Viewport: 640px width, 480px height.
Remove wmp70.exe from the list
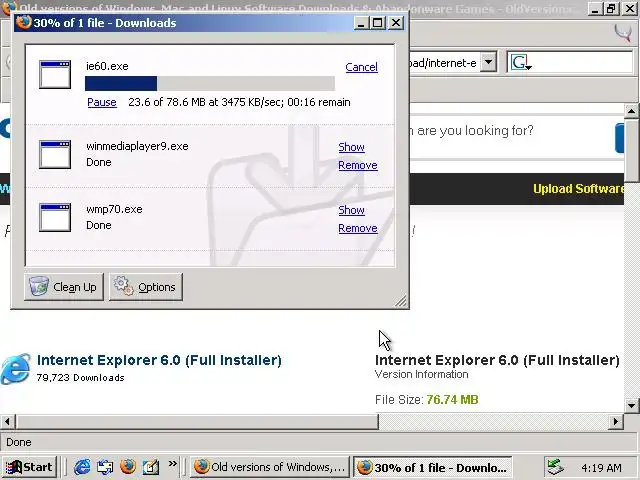coord(358,228)
